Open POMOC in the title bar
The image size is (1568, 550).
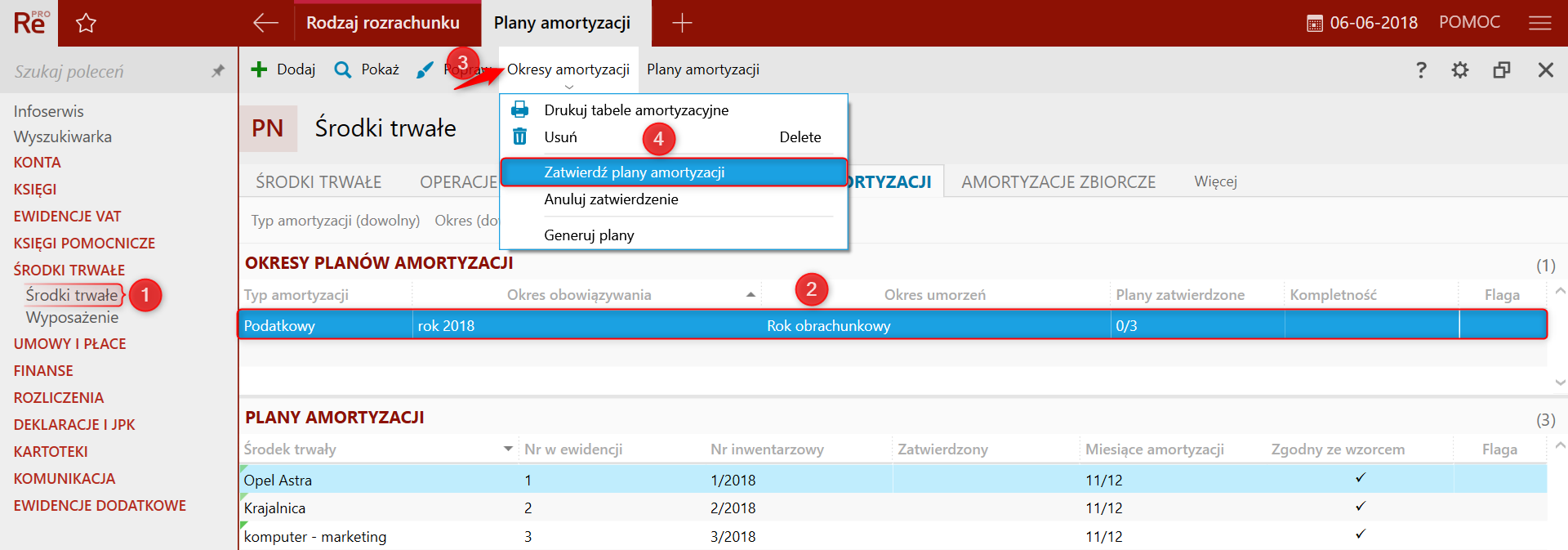coord(1469,22)
